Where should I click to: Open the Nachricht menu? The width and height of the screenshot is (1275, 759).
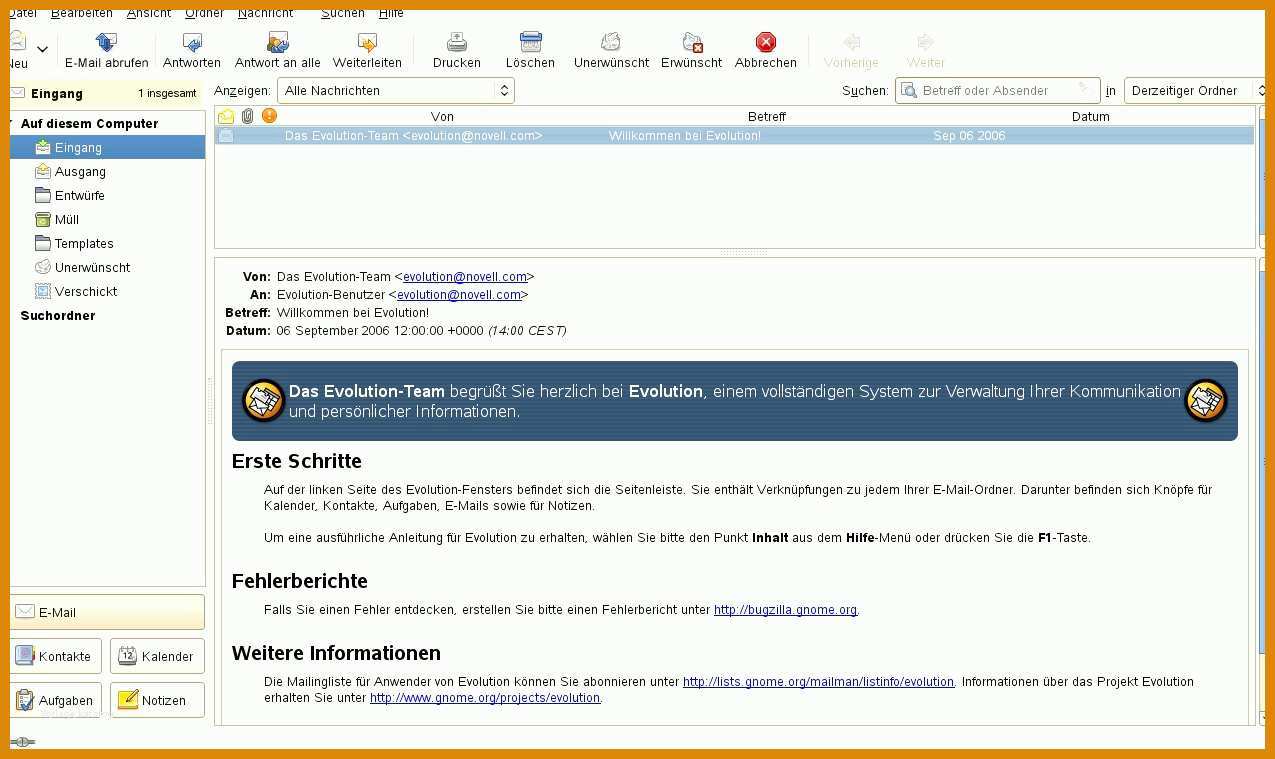[x=265, y=13]
